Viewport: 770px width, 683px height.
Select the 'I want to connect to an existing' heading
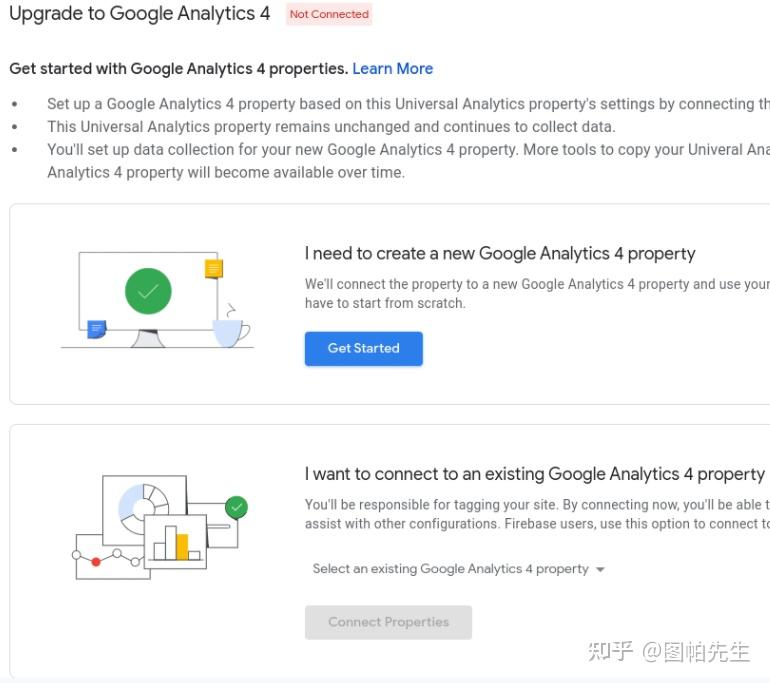pyautogui.click(x=534, y=474)
